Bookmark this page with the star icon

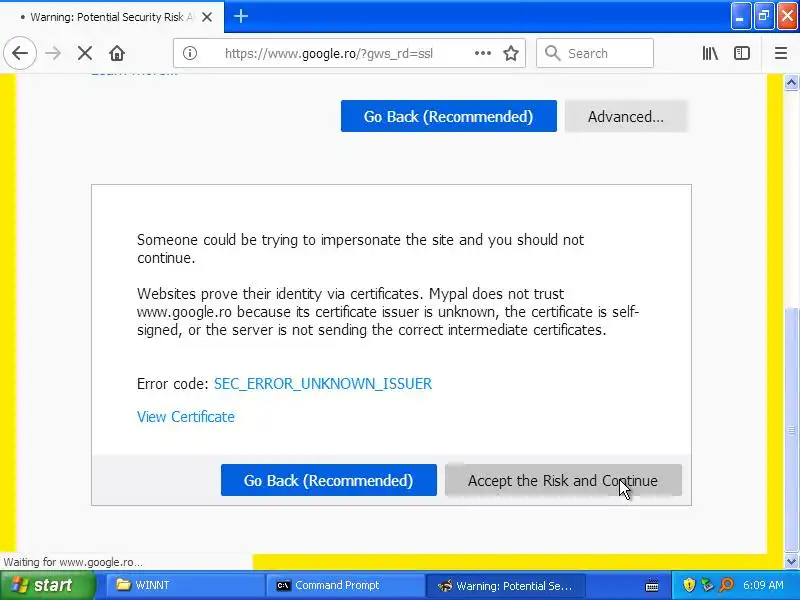click(511, 53)
